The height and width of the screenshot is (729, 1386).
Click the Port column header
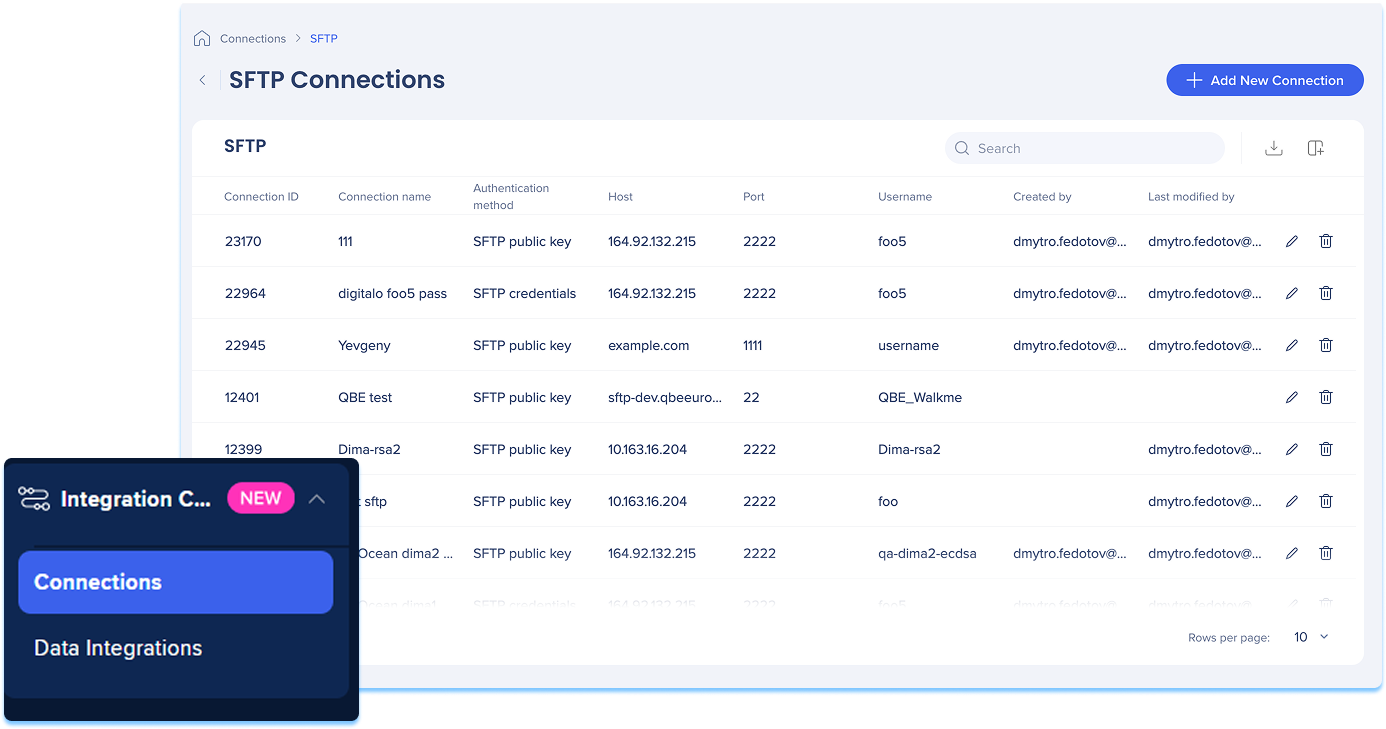[754, 197]
